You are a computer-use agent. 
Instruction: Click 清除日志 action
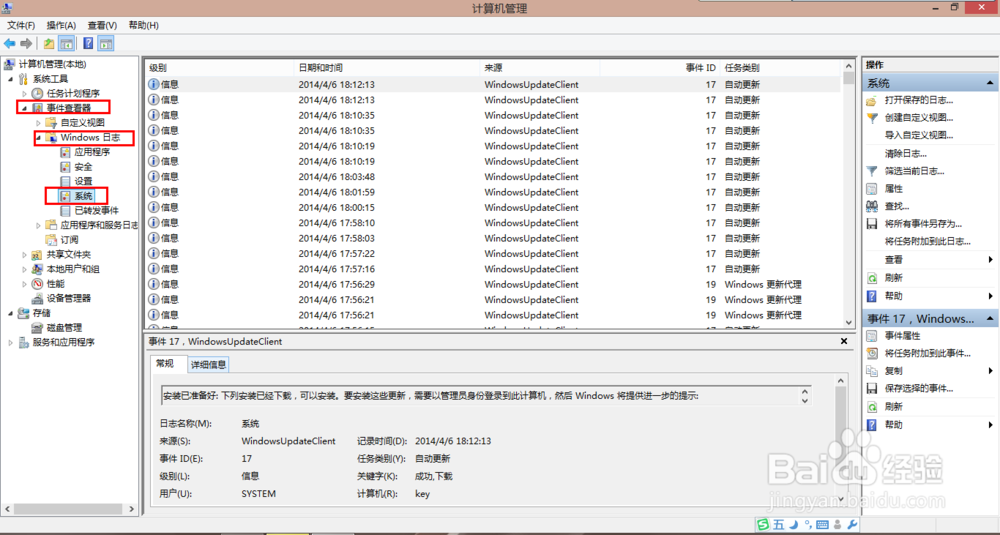coord(906,153)
